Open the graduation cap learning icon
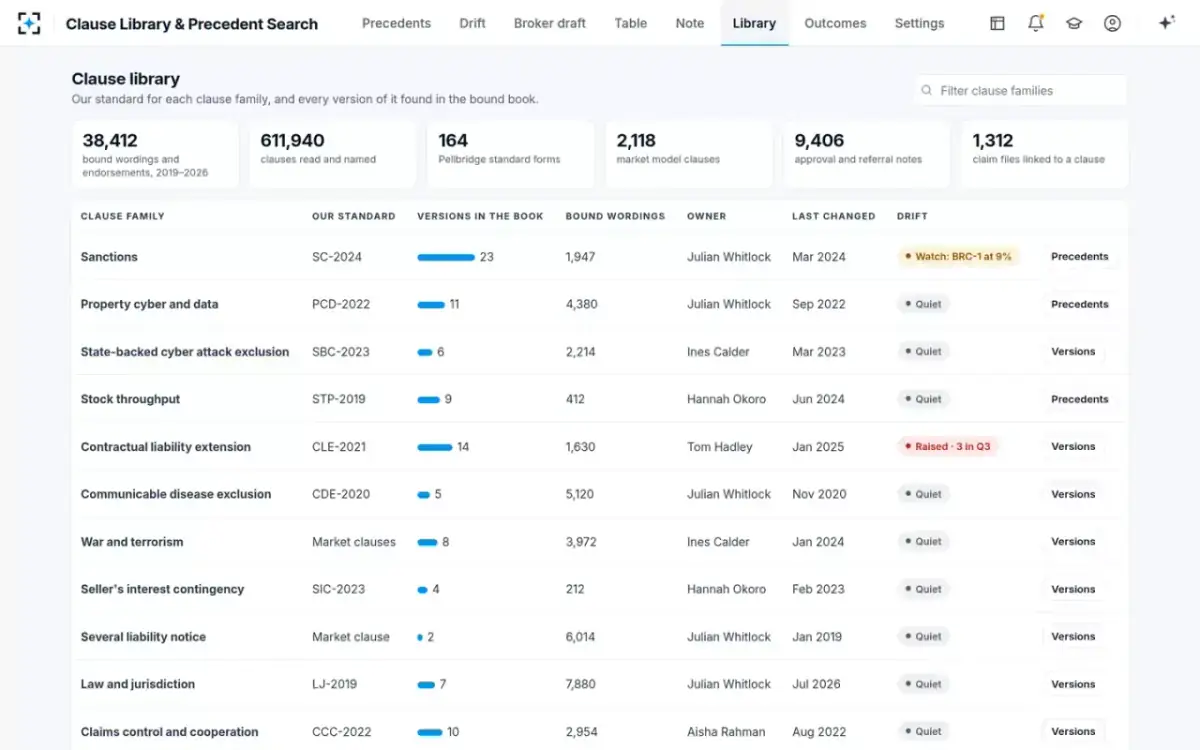Screen dimensions: 1200x750 coord(1074,23)
